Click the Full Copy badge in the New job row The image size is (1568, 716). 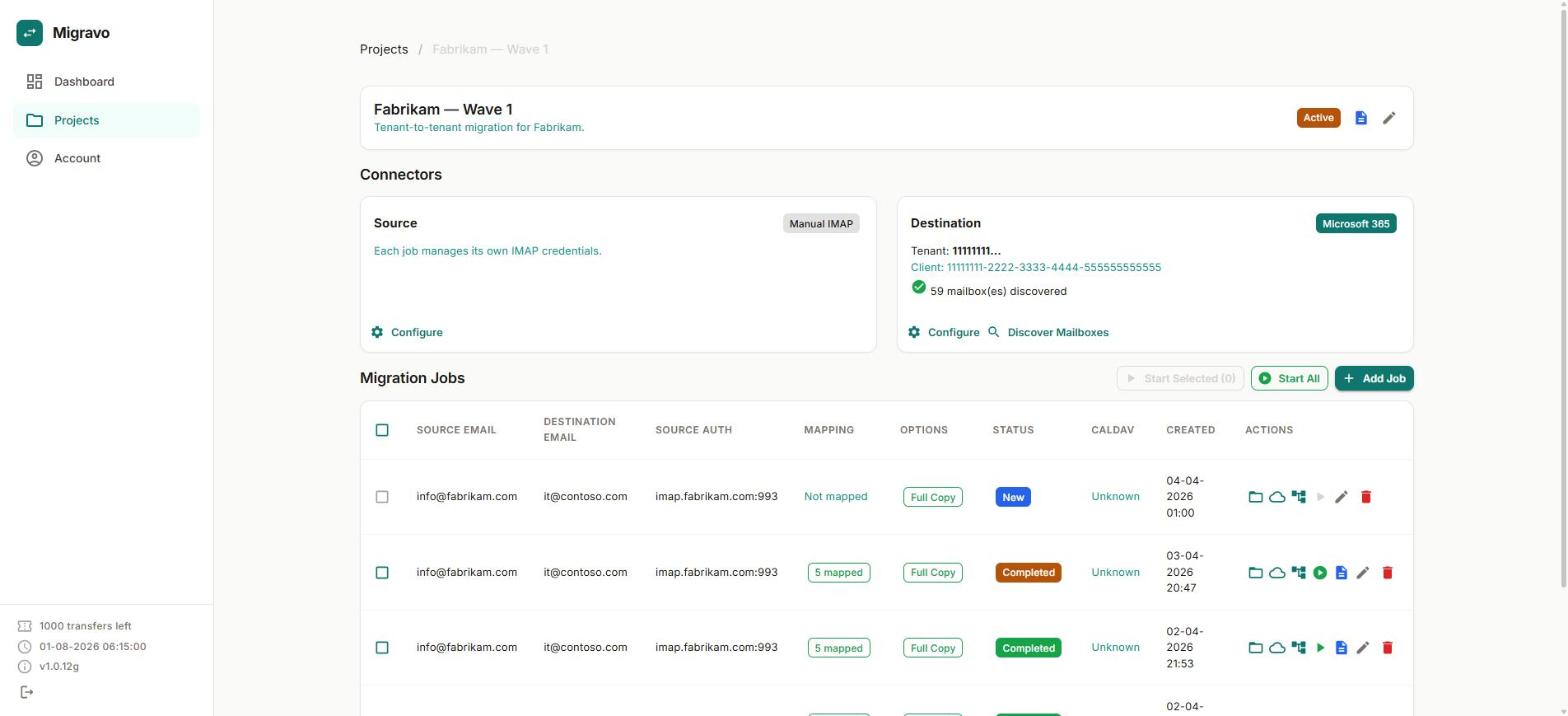point(933,497)
